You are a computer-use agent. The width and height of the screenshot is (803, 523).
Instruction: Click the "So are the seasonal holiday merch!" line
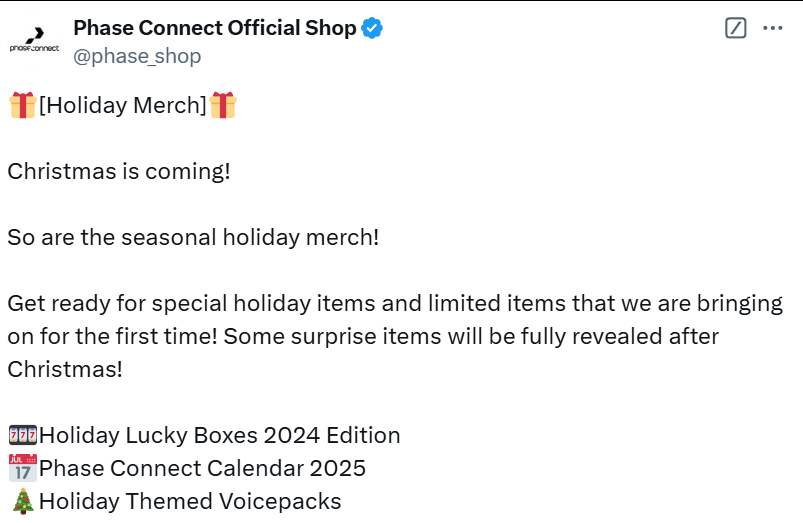(193, 237)
